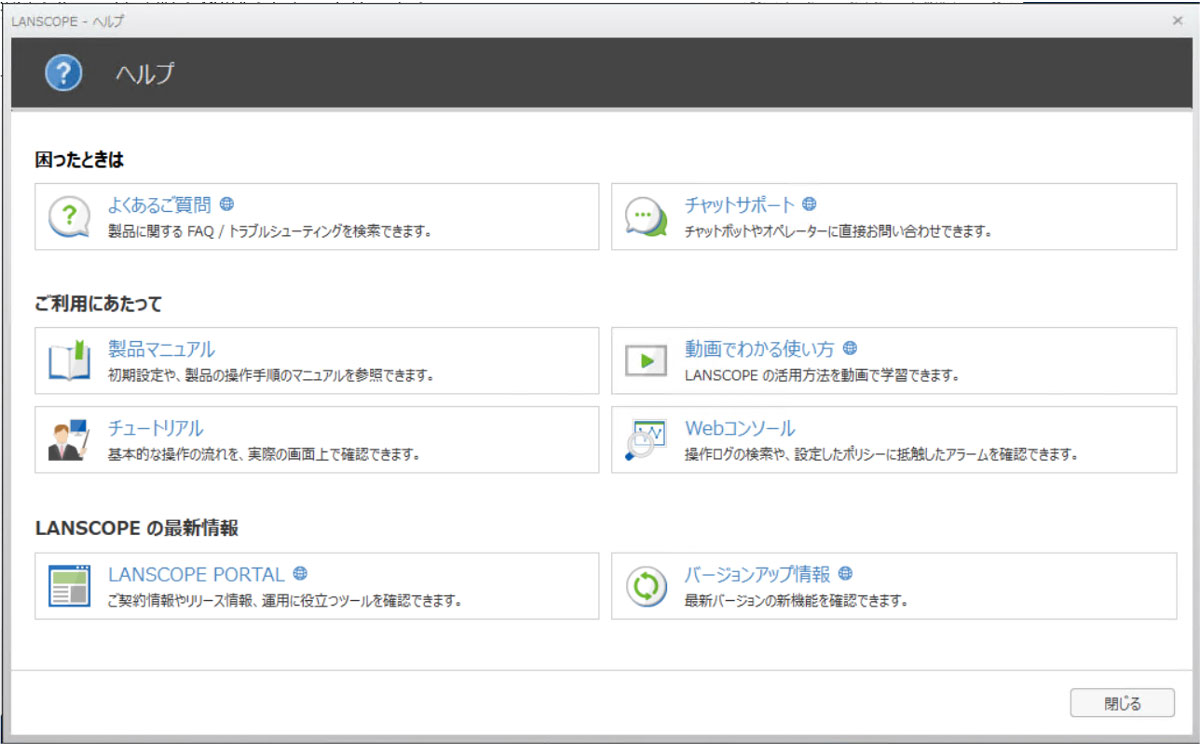Open the よくあるご質問 link
The image size is (1200, 744).
pos(160,205)
